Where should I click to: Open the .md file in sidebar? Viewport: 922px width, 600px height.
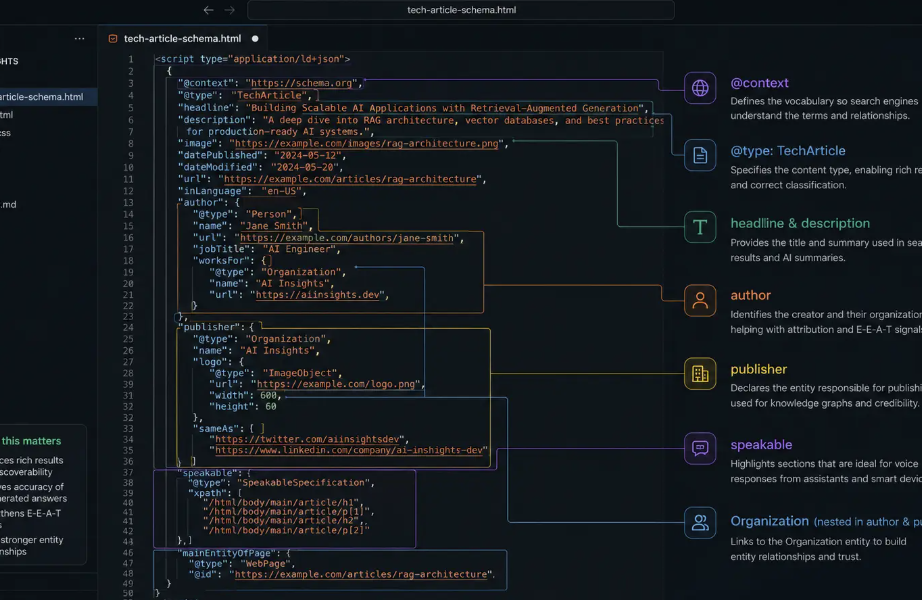[8, 205]
